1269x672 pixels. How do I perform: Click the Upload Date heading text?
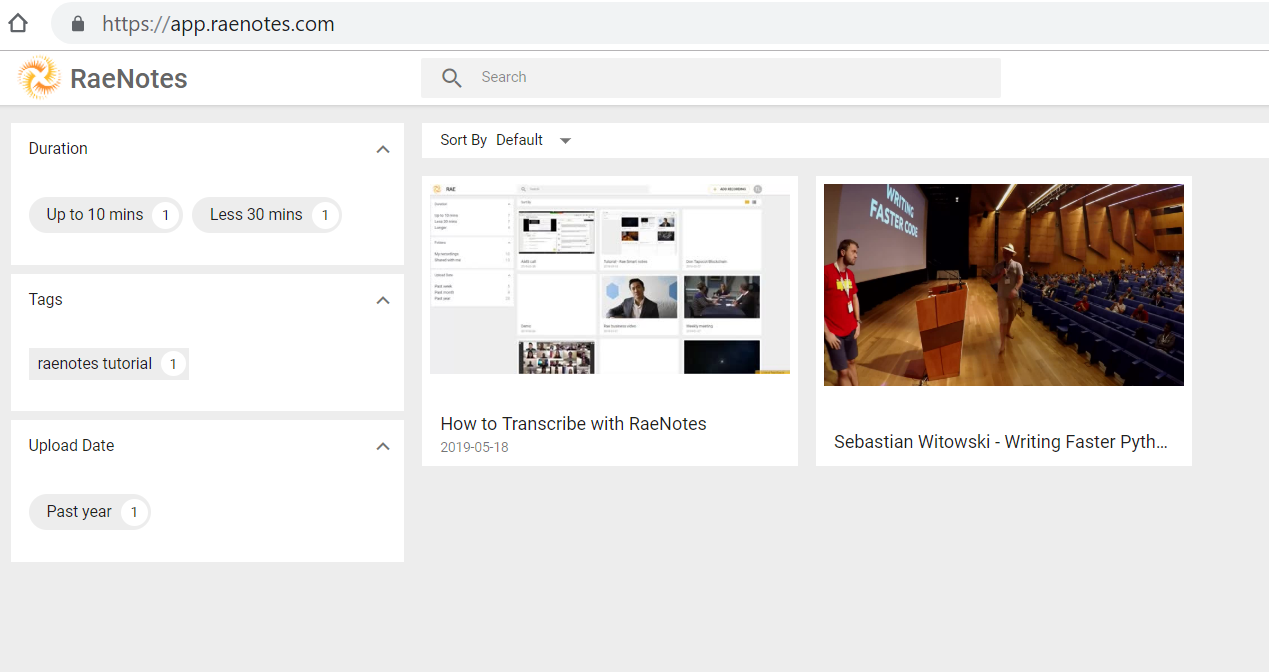[72, 446]
